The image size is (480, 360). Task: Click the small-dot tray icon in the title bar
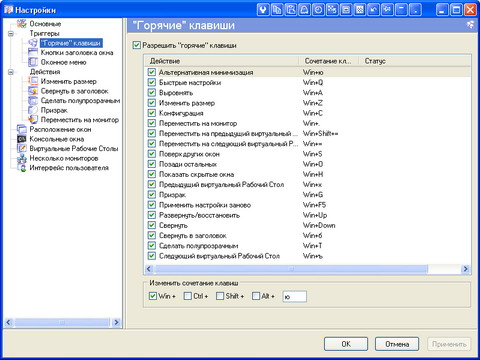(415, 10)
